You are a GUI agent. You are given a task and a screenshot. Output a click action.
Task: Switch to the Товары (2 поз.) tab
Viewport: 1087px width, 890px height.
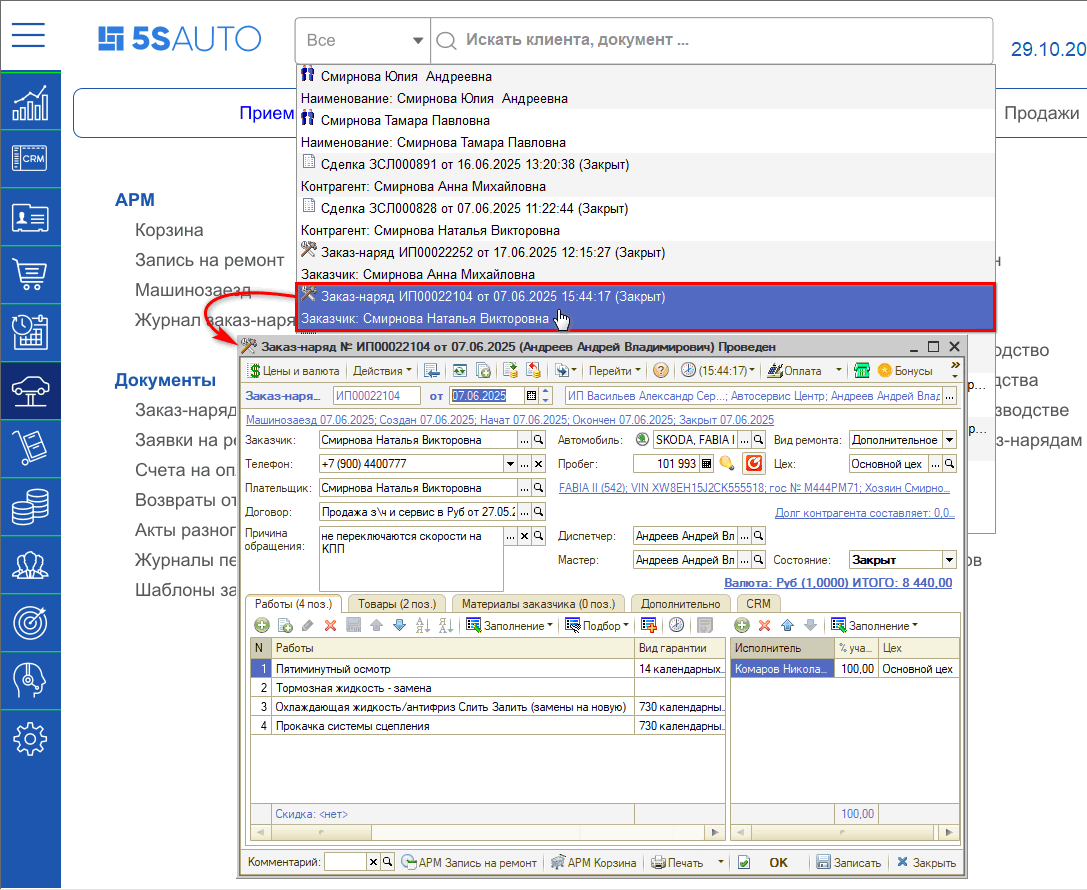(396, 604)
